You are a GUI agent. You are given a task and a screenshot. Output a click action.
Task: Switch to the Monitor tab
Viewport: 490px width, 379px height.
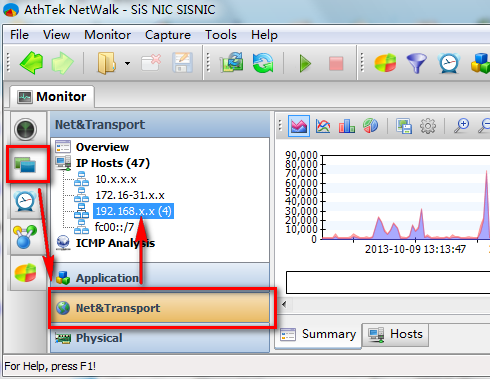(x=52, y=97)
